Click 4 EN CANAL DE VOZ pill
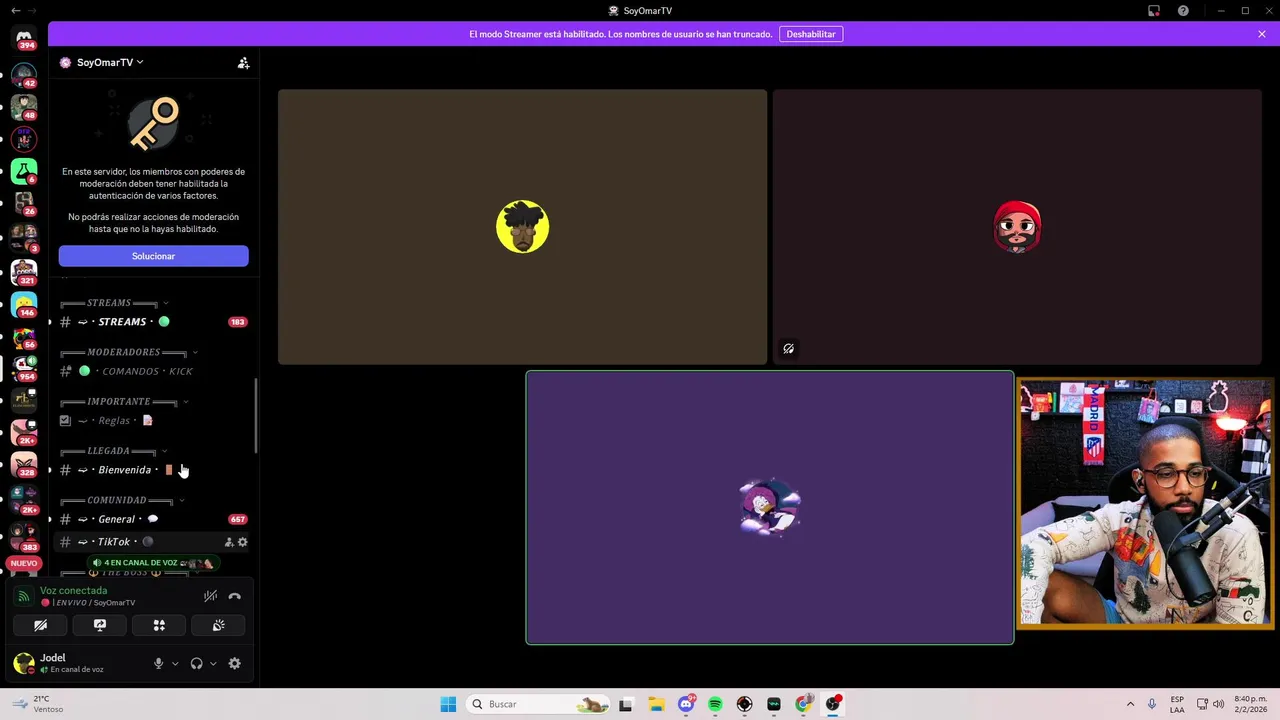 [x=153, y=563]
